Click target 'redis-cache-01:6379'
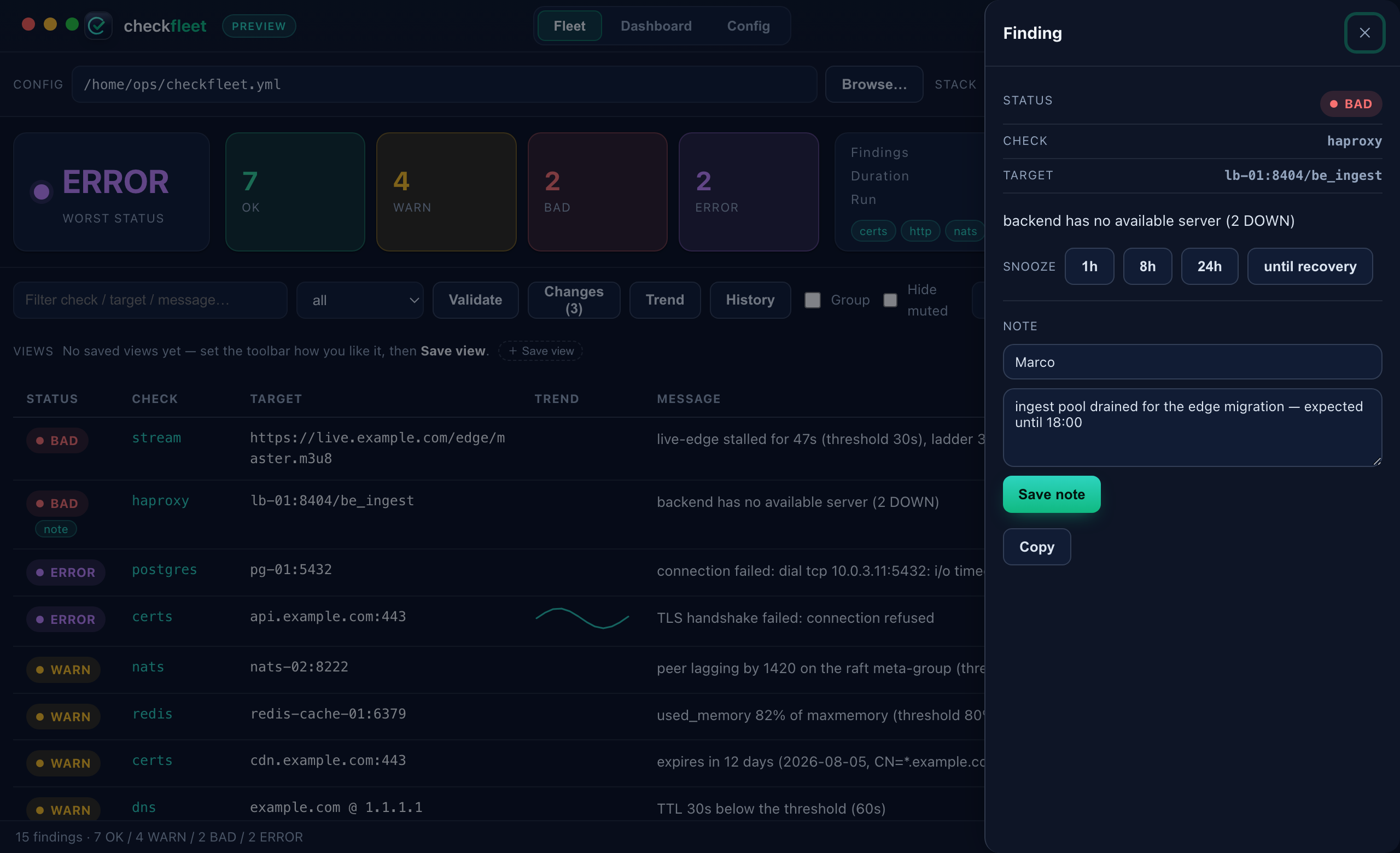Screen dimensions: 1400x853 click(328, 714)
